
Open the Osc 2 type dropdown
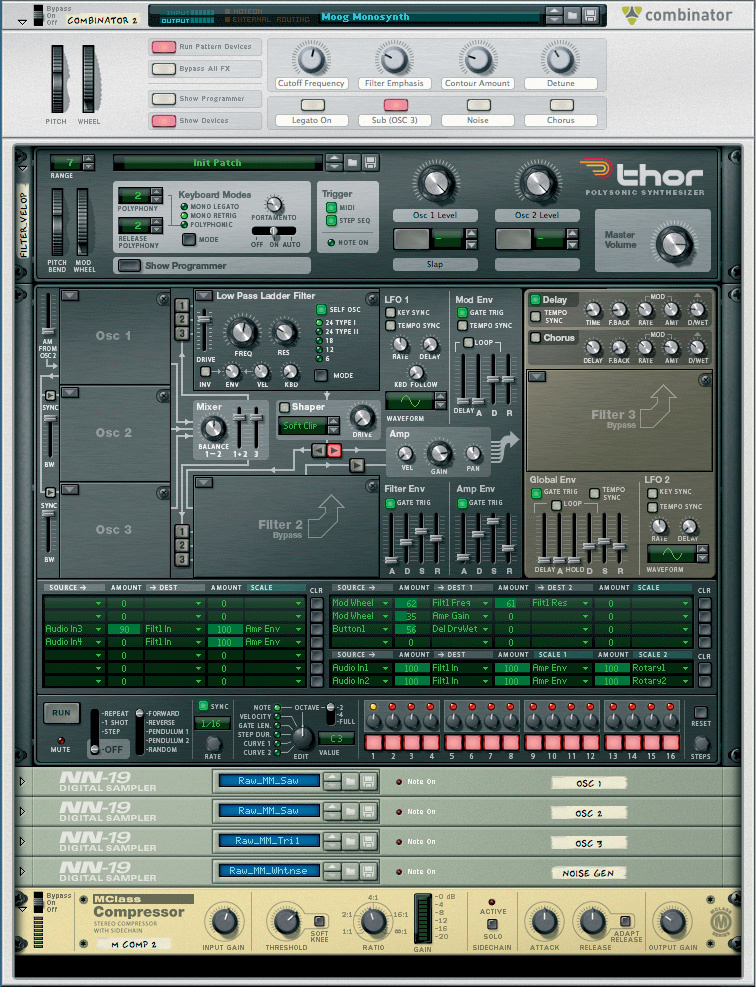[x=70, y=392]
